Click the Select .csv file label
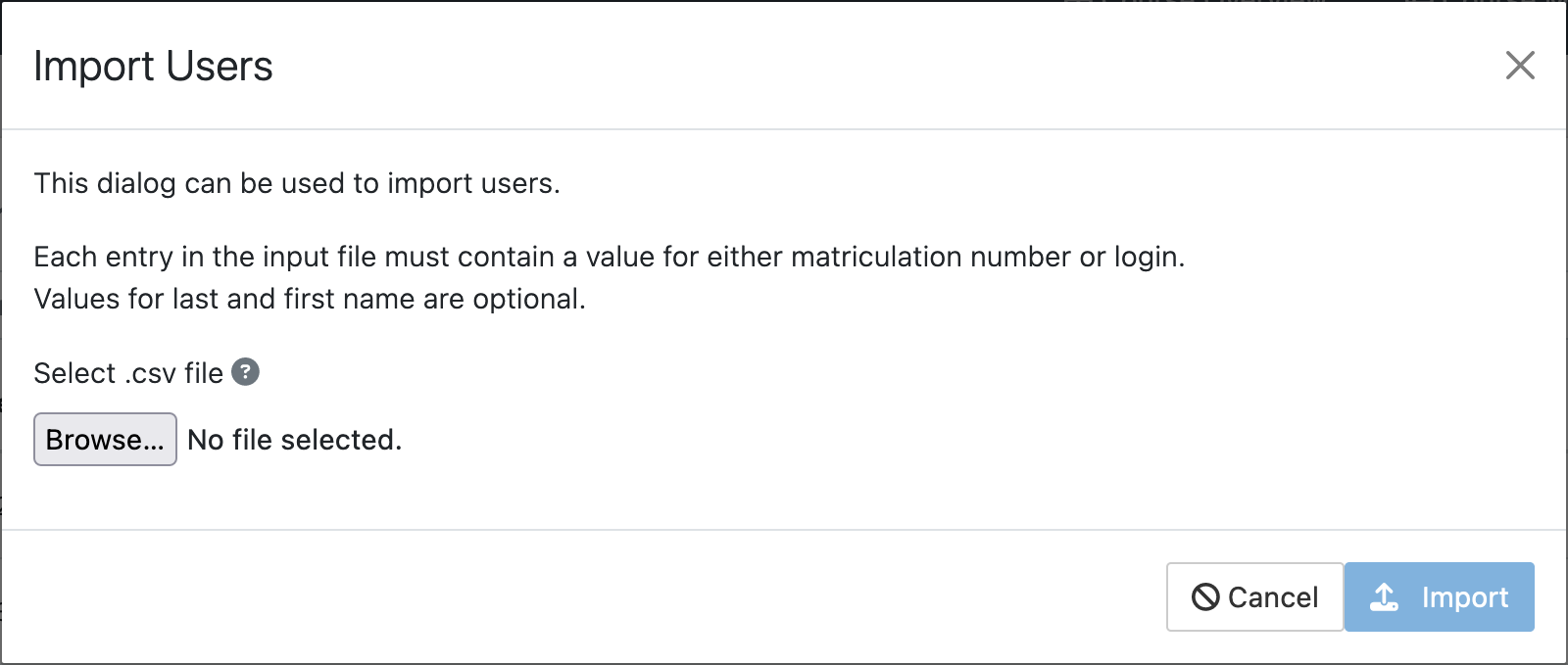 pyautogui.click(x=125, y=372)
